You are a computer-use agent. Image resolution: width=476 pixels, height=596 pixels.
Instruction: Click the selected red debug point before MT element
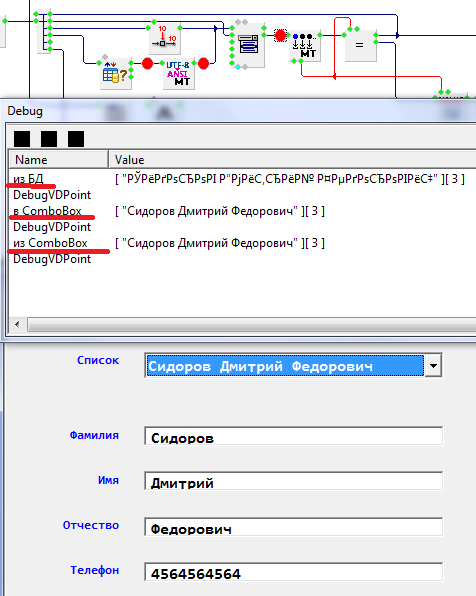pos(280,36)
